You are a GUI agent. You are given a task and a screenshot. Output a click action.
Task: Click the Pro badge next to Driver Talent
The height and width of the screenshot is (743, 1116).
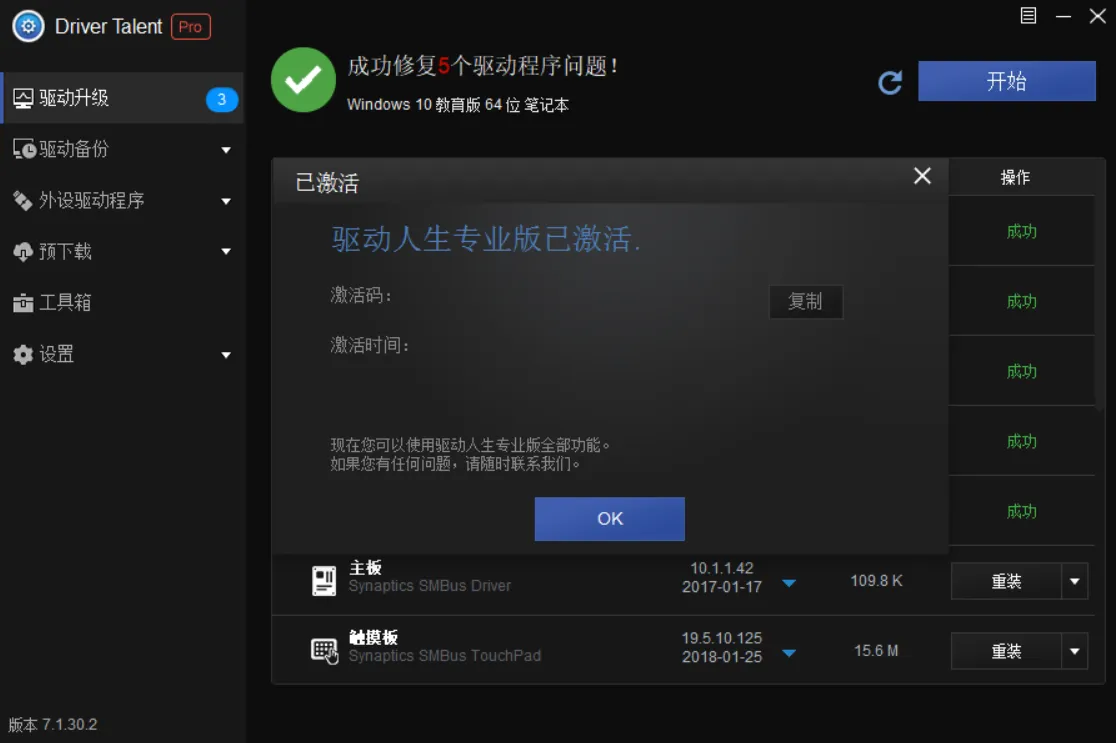pyautogui.click(x=191, y=26)
